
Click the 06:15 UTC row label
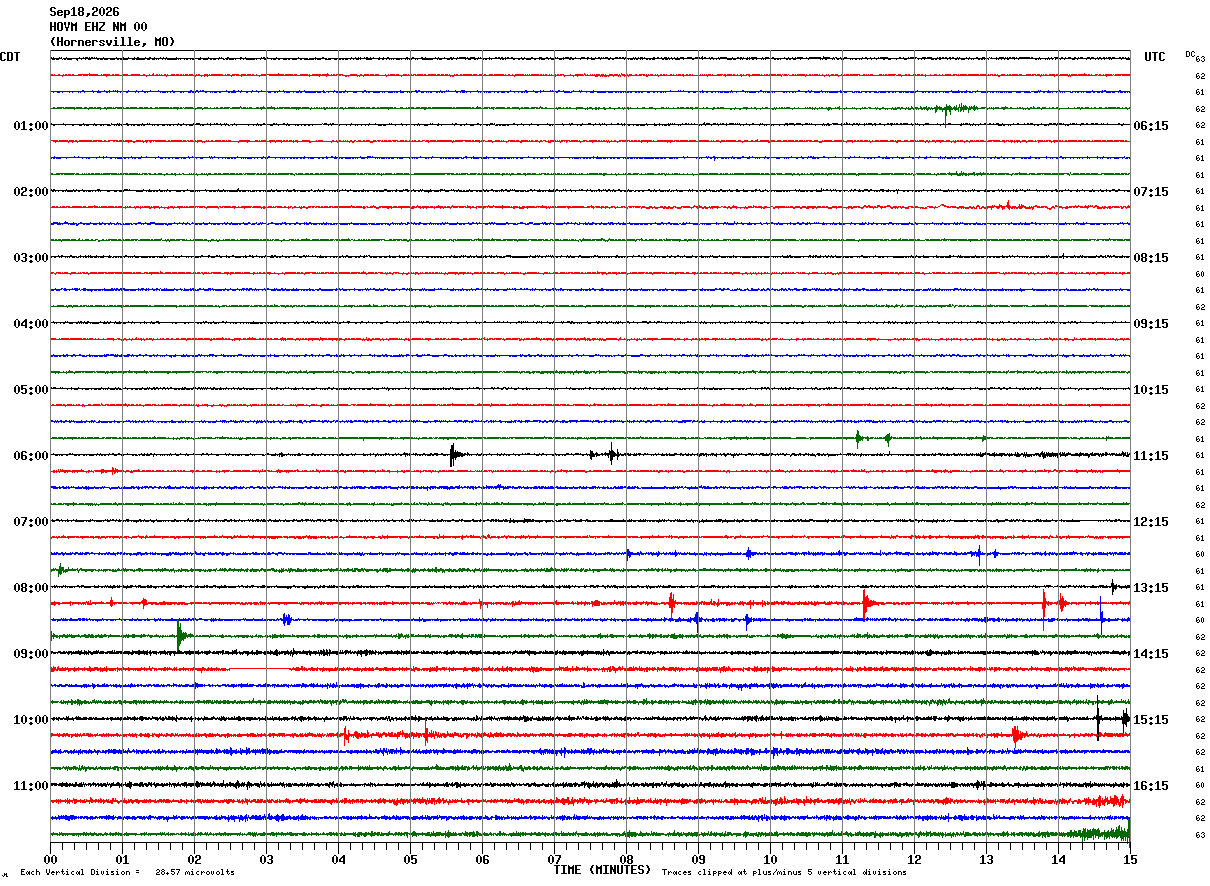point(1151,126)
